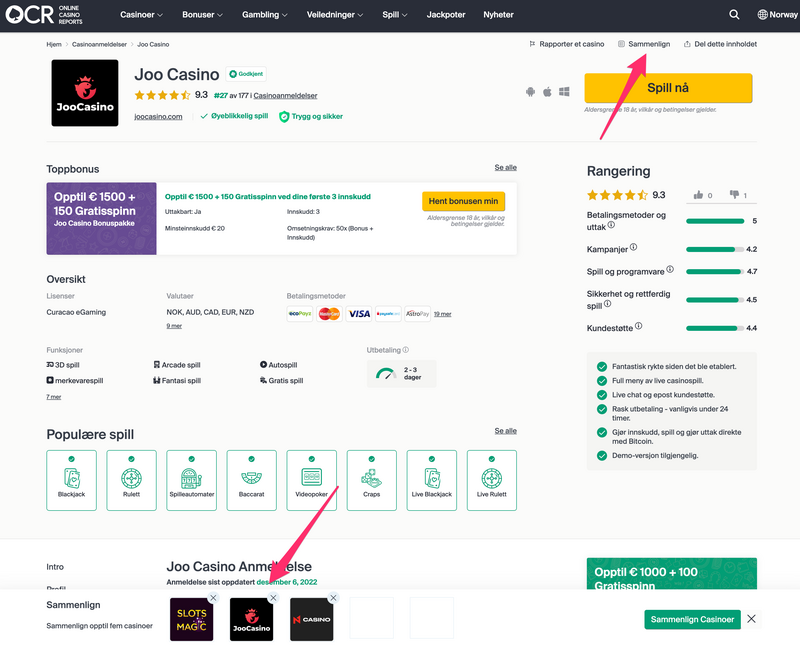Click the Android platform icon
The width and height of the screenshot is (800, 647).
pyautogui.click(x=531, y=92)
